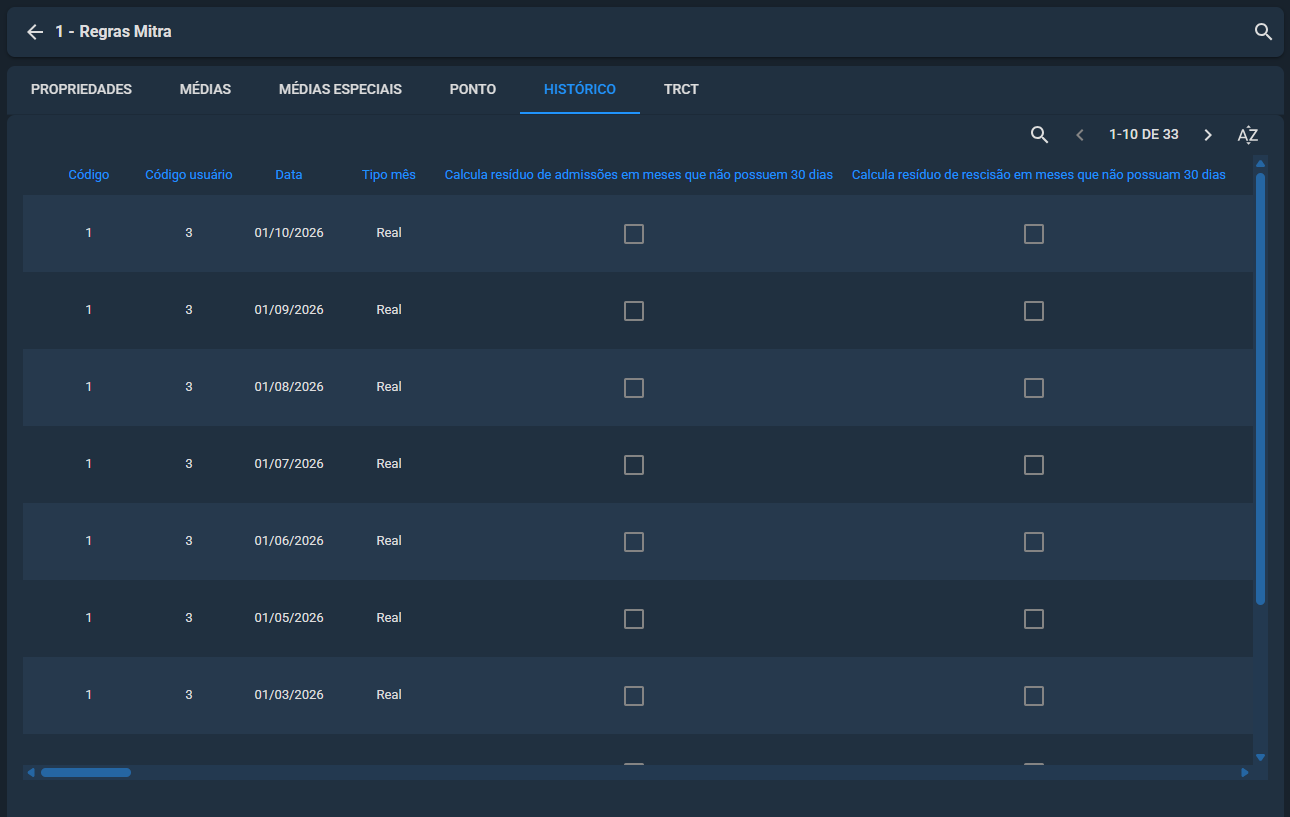
Task: Click the rescisão residue column header
Action: [1039, 175]
